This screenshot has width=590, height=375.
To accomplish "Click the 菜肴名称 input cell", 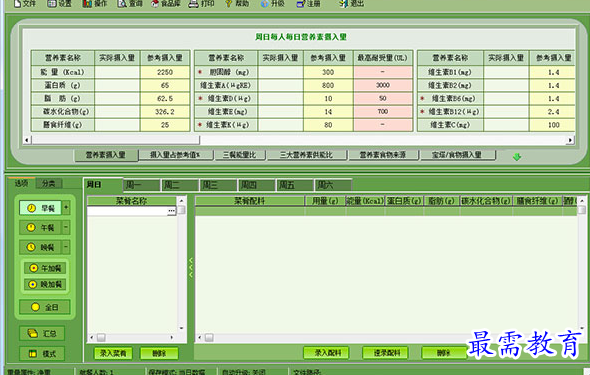I will pyautogui.click(x=127, y=211).
